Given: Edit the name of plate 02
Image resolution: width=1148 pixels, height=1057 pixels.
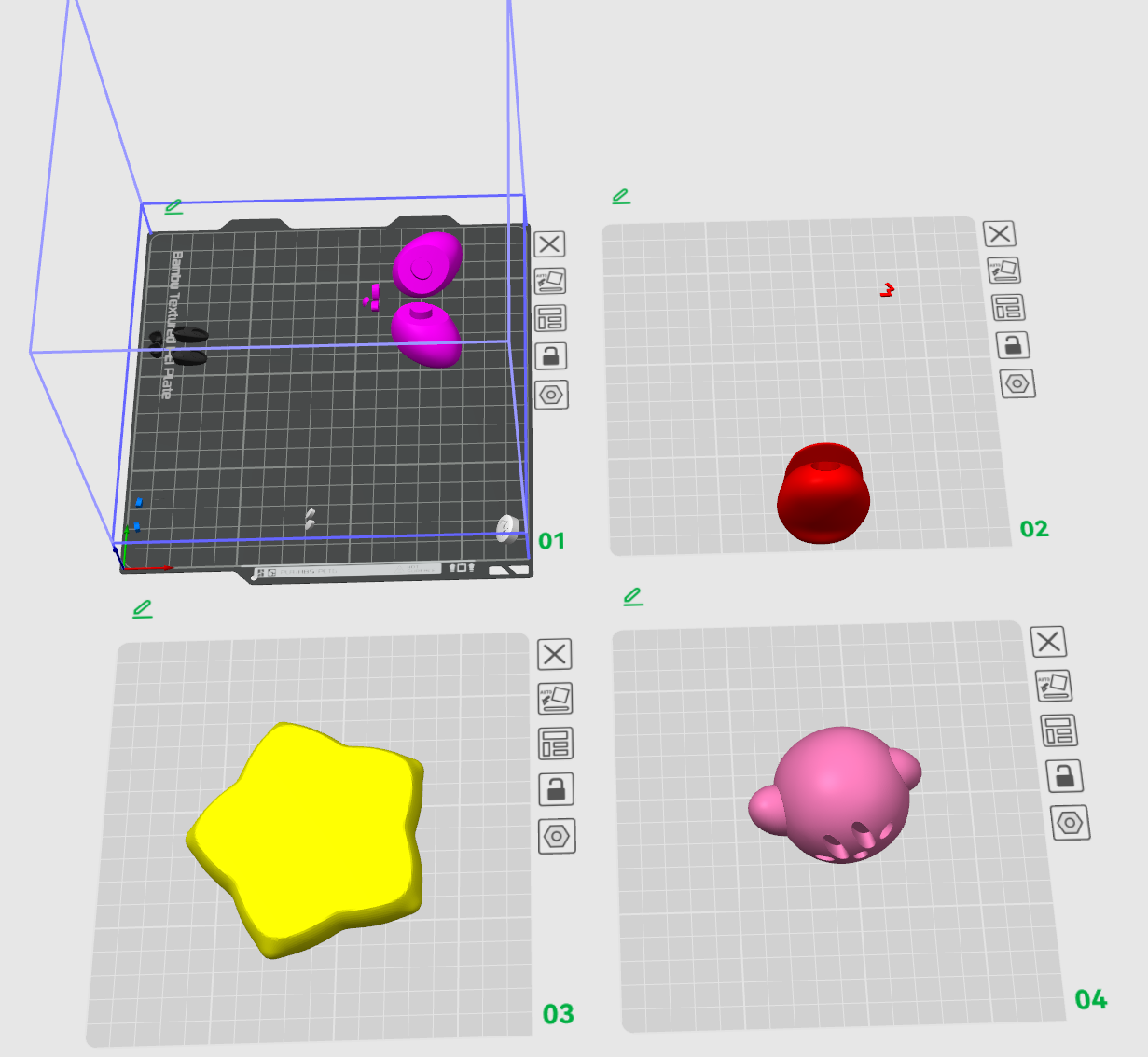Looking at the screenshot, I should 621,196.
